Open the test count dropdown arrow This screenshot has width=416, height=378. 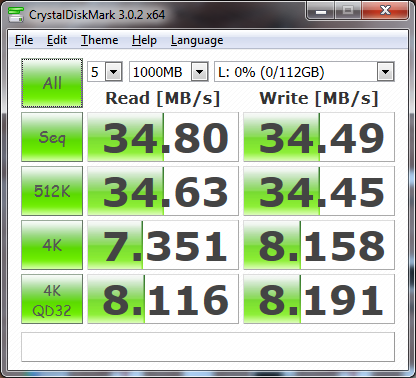114,72
